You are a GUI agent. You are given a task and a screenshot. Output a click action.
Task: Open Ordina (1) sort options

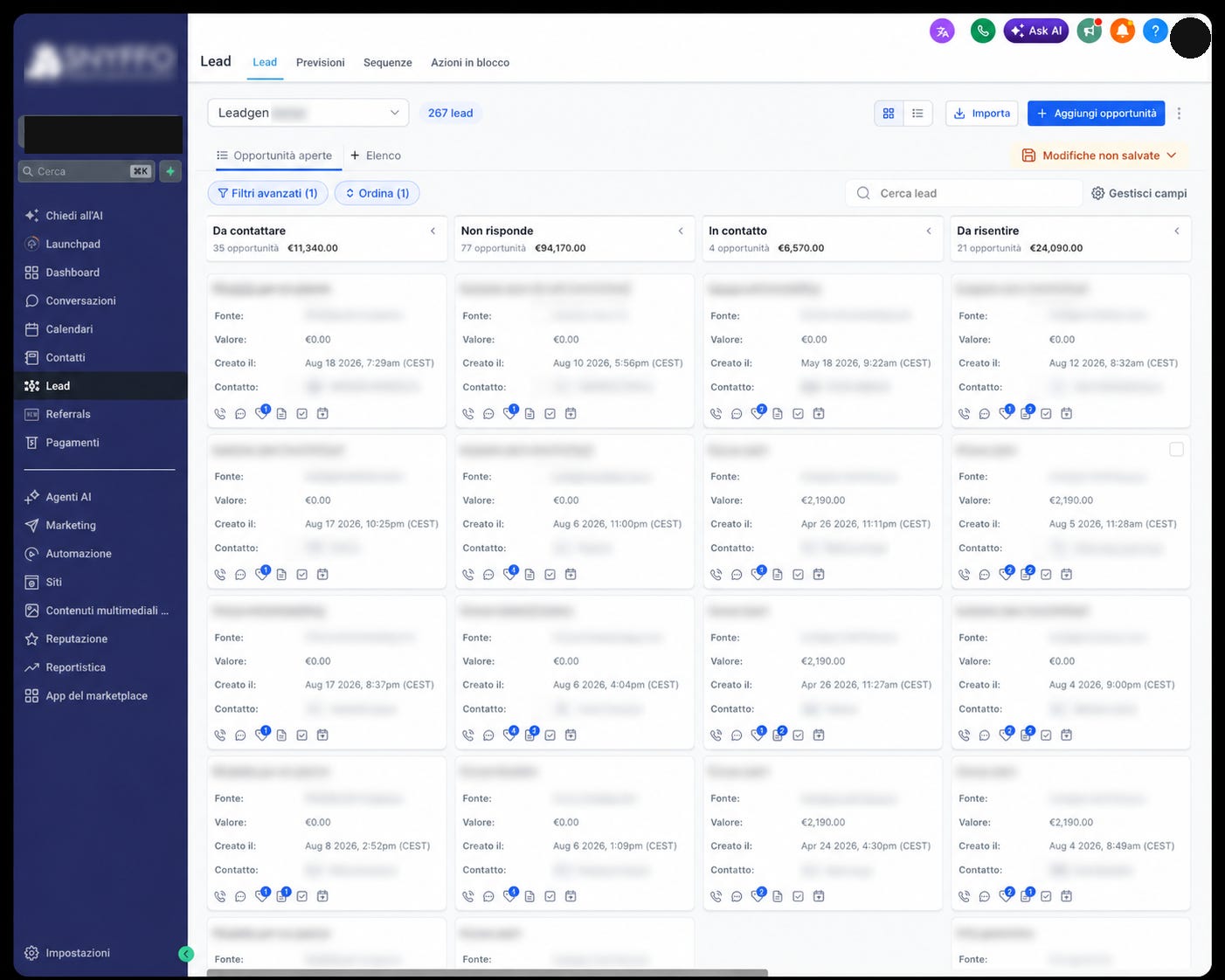tap(377, 193)
